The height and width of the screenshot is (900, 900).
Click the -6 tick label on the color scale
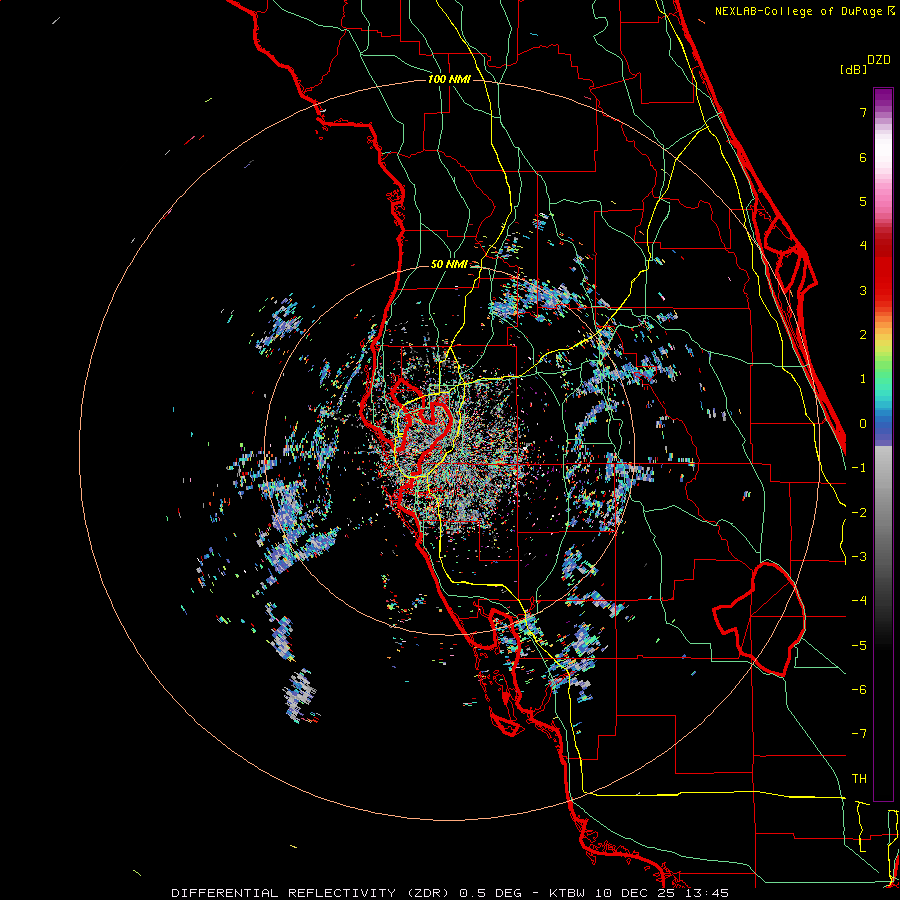pos(859,690)
